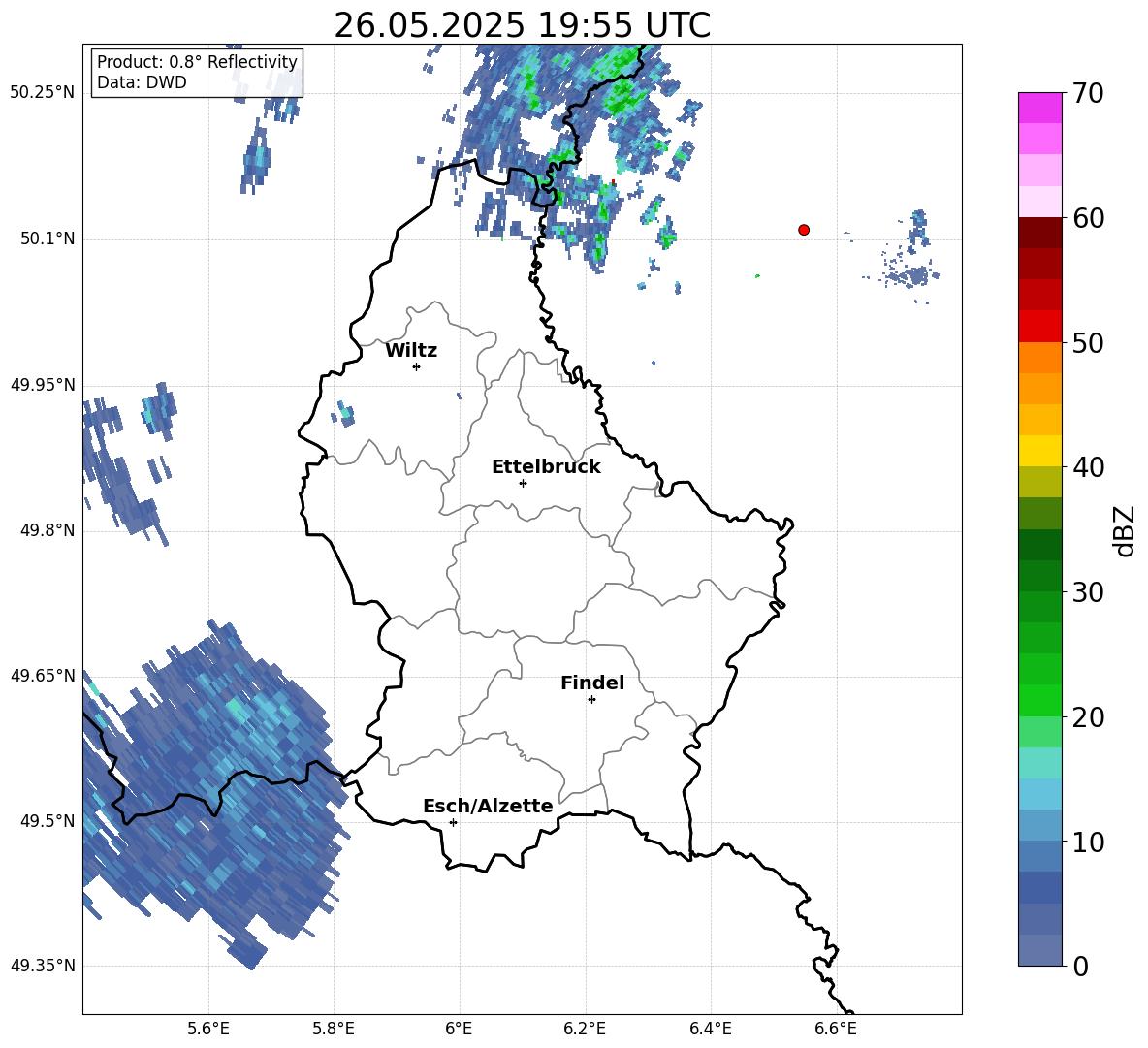Click the 30 dBZ colorbar tick label
1148x1048 pixels.
(1088, 592)
